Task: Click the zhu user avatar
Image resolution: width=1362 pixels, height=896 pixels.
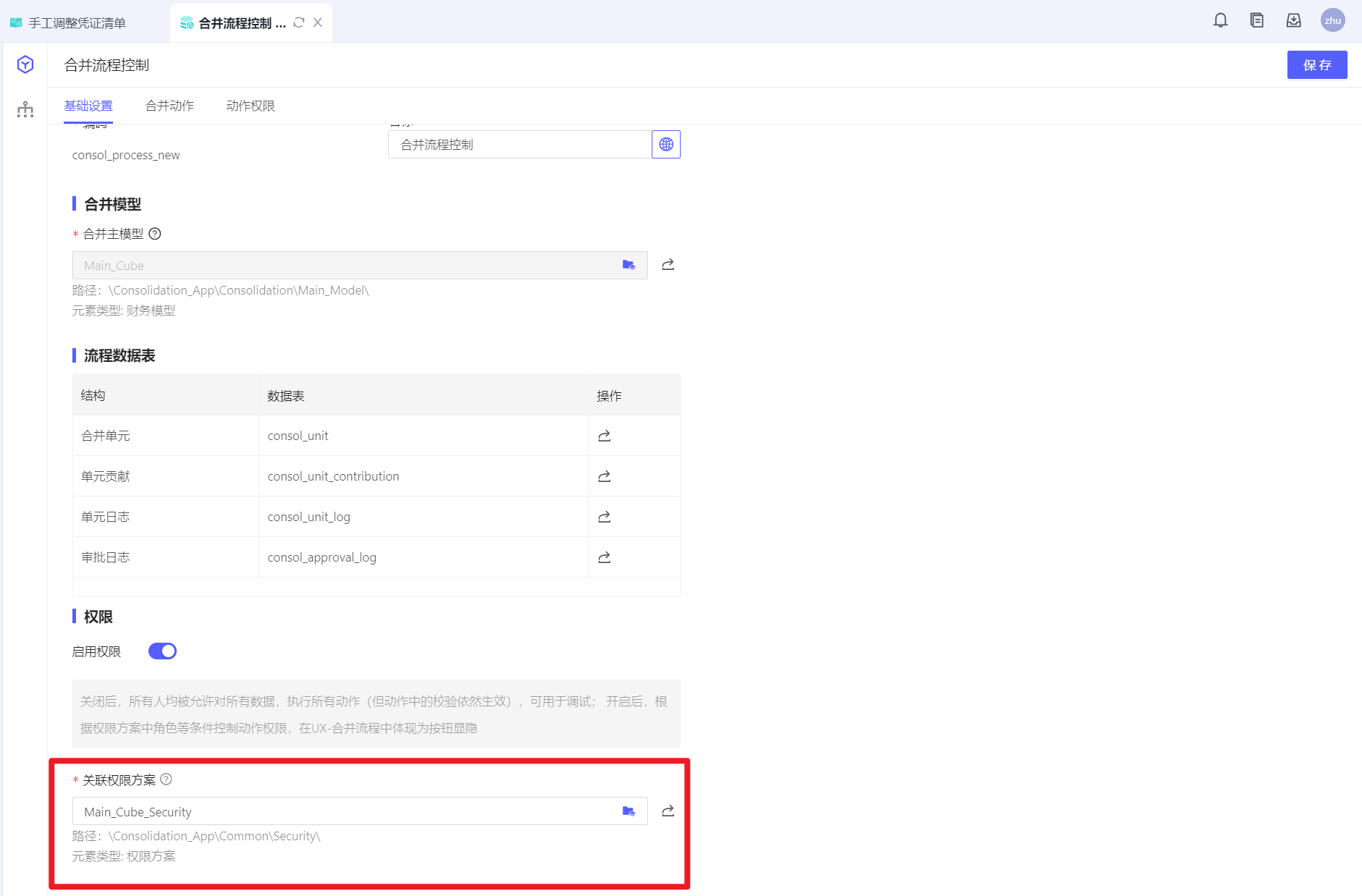Action: click(1332, 21)
